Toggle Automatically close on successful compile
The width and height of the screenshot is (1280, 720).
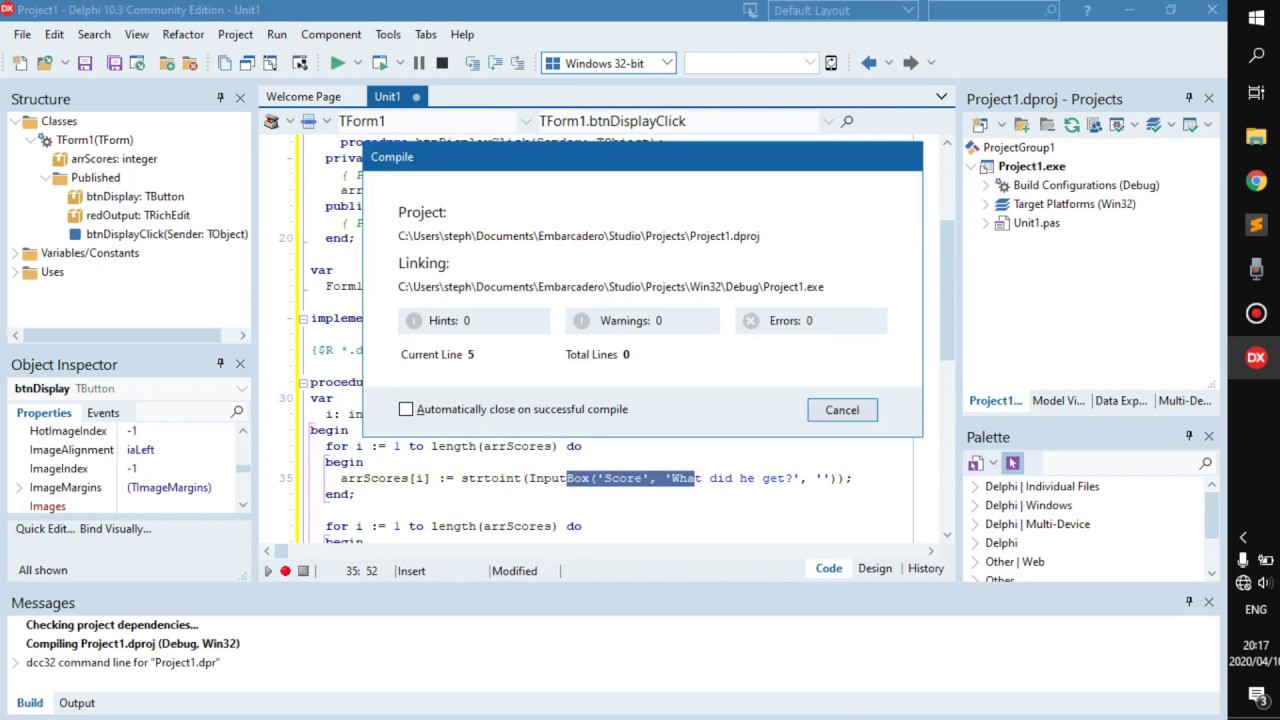coord(406,409)
